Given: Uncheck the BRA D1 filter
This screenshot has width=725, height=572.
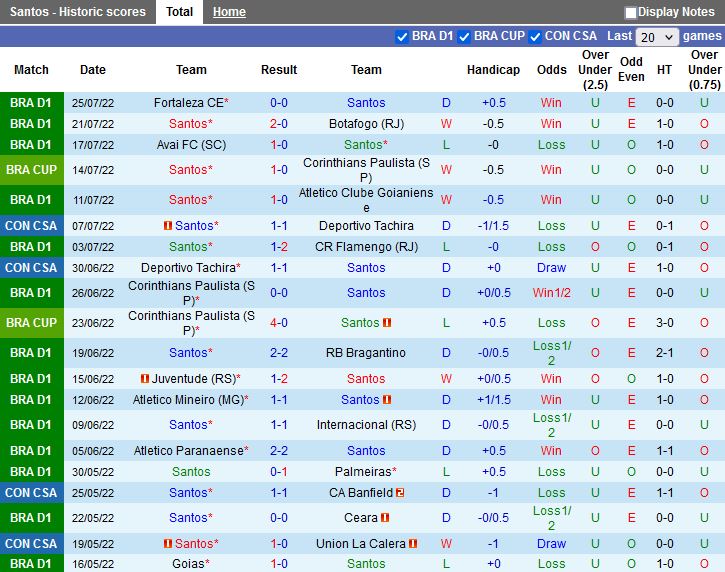Looking at the screenshot, I should (x=402, y=37).
